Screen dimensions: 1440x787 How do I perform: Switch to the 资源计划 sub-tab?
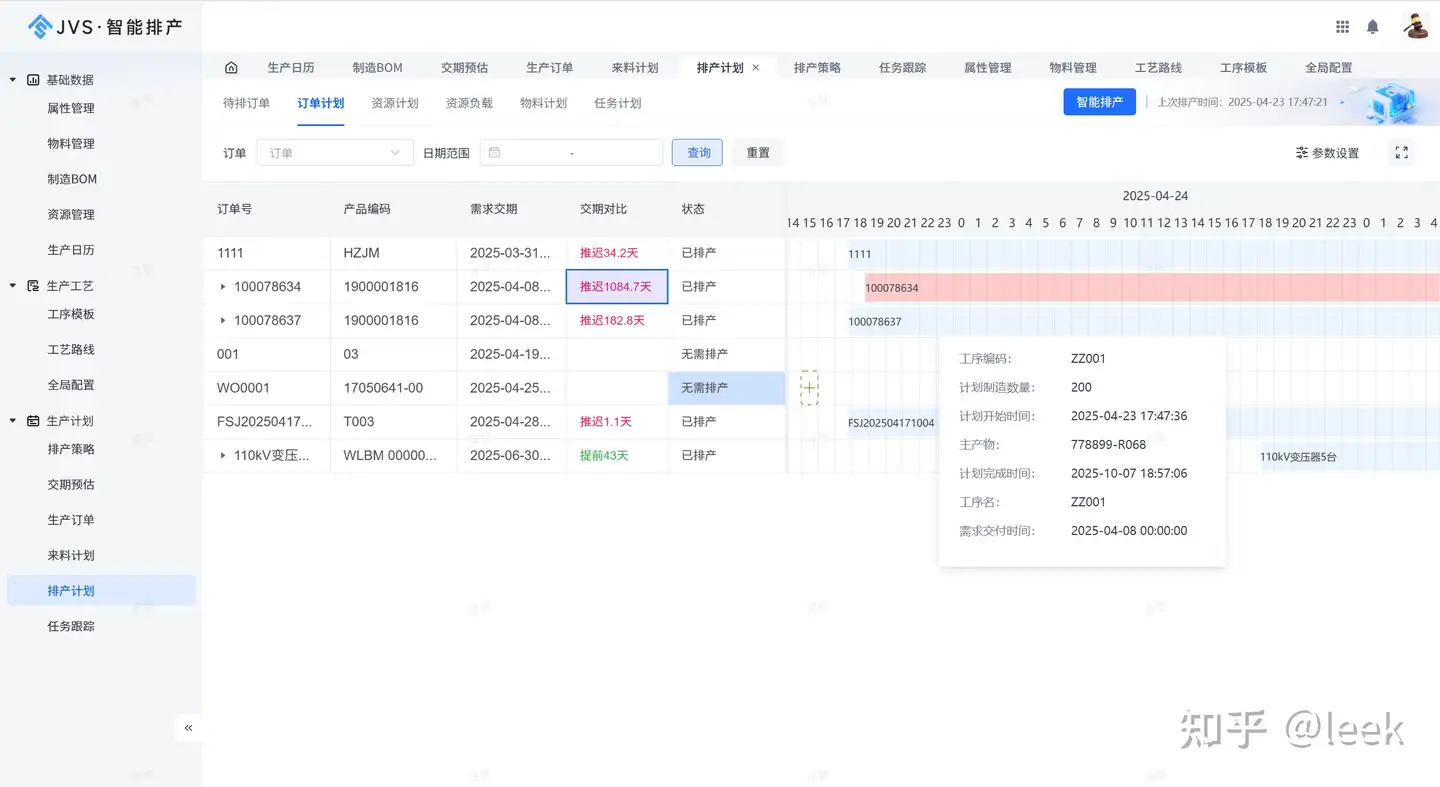tap(394, 103)
